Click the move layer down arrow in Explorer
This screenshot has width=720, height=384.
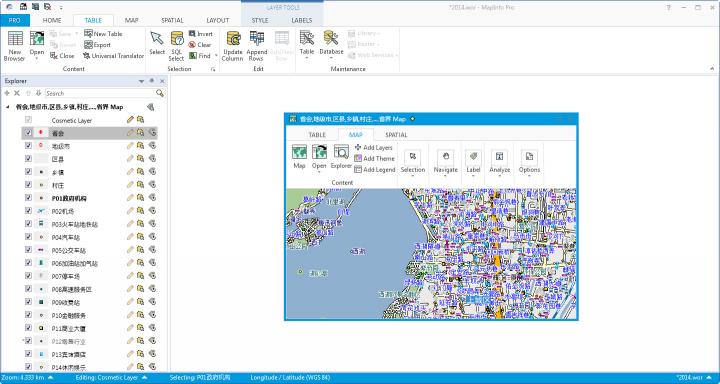pos(38,93)
